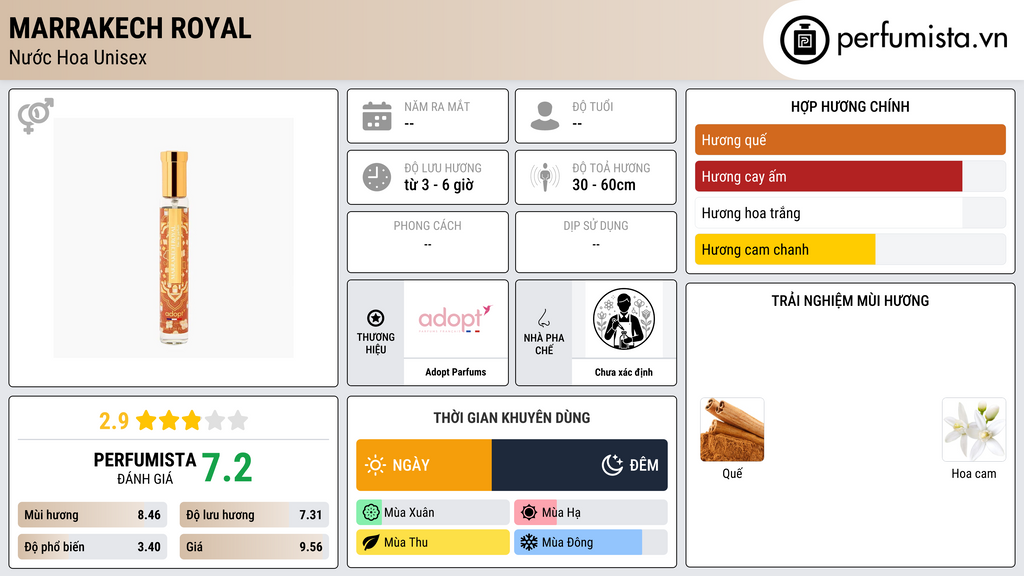Click the '30 - 60cm' sillage value

click(x=604, y=185)
